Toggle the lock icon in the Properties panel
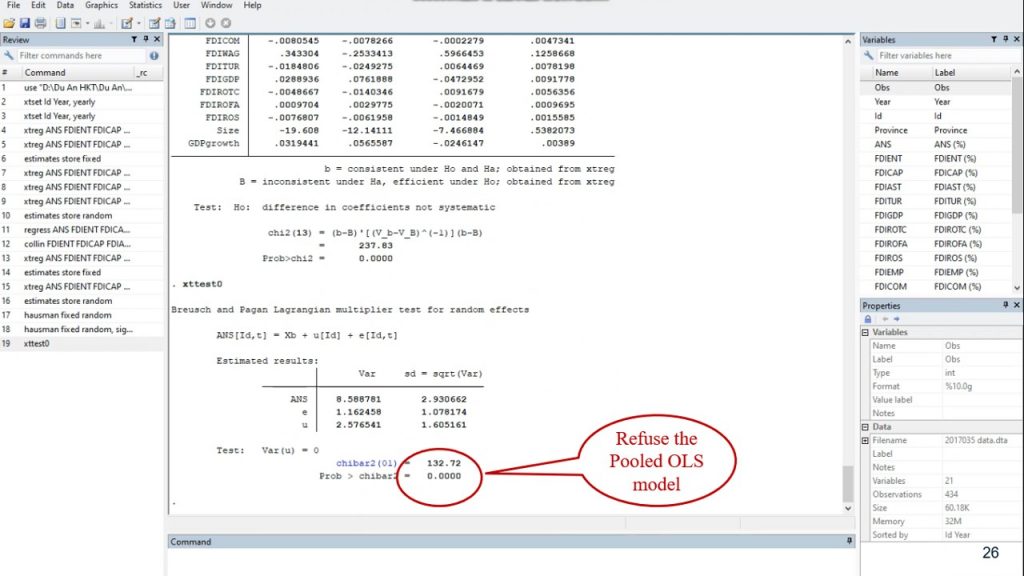The height and width of the screenshot is (576, 1024). (868, 319)
